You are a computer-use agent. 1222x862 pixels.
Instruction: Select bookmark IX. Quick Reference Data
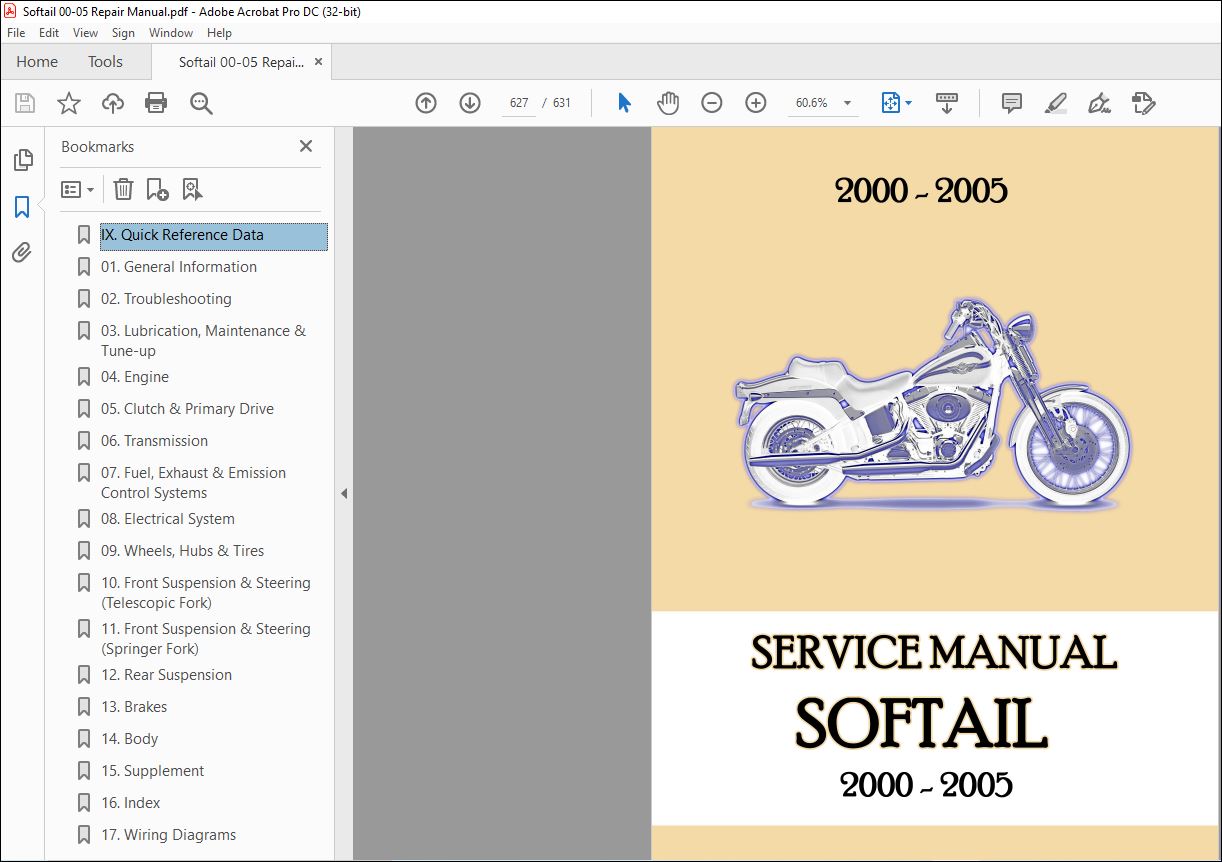pos(213,236)
